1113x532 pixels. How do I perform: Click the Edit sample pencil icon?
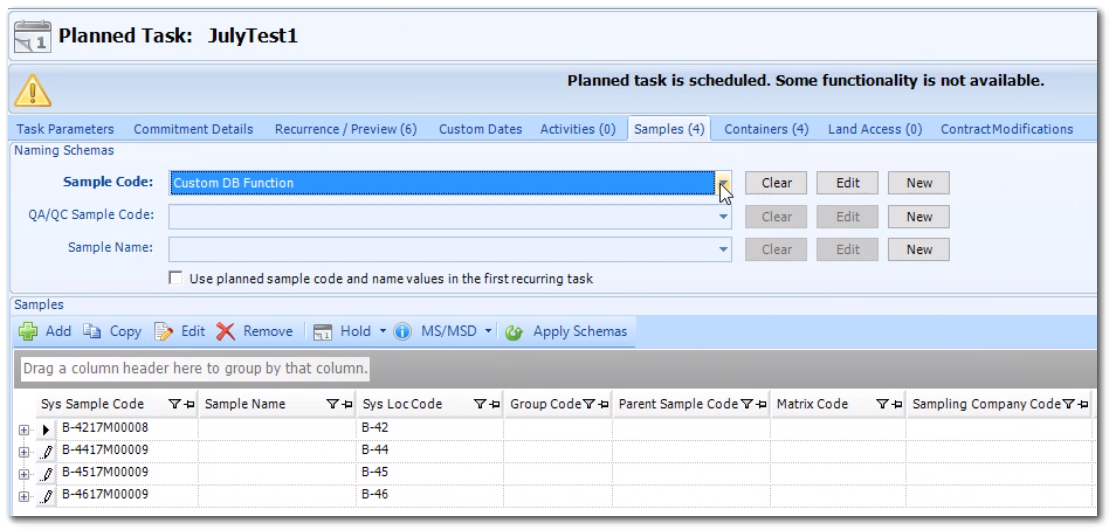pyautogui.click(x=163, y=332)
